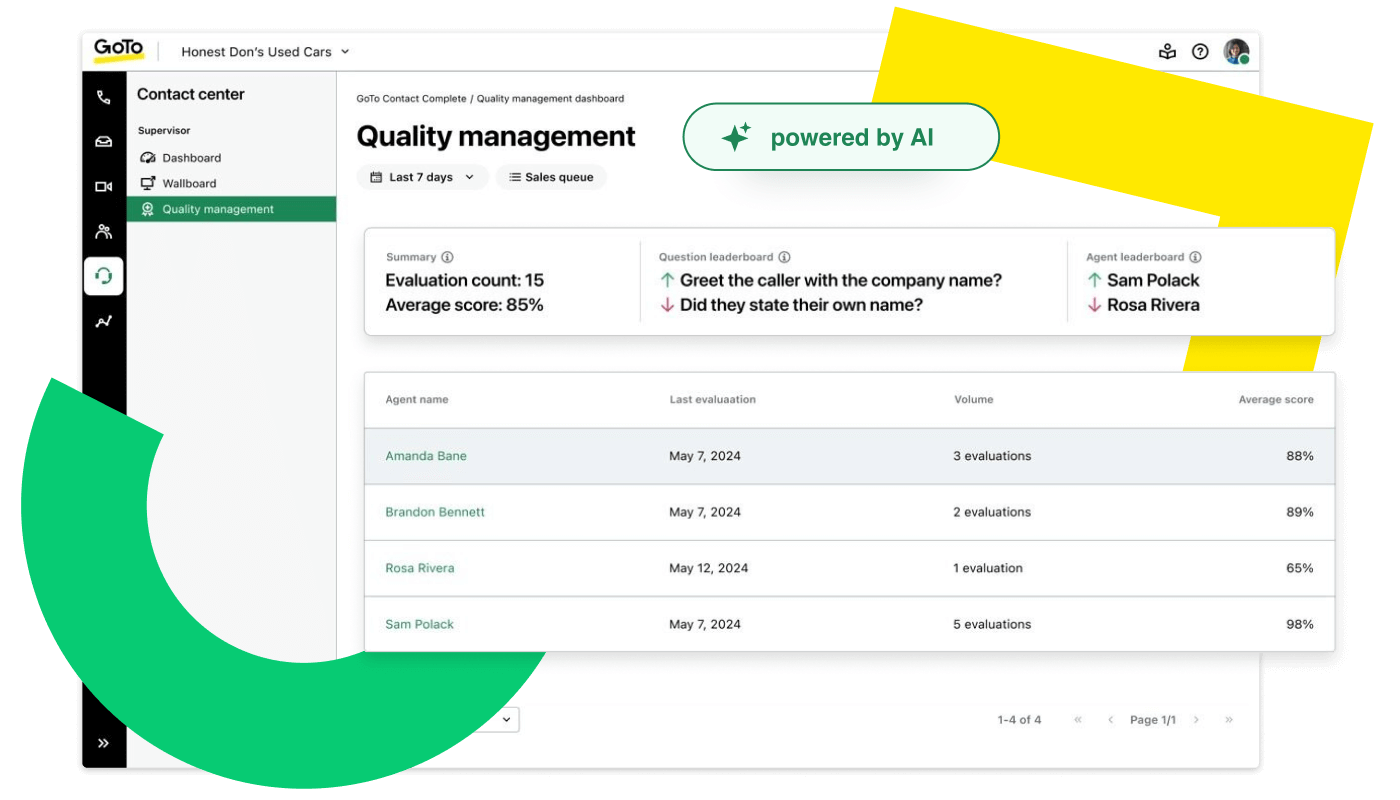The height and width of the screenshot is (800, 1400).
Task: Select the Contact center headset icon
Action: [103, 276]
